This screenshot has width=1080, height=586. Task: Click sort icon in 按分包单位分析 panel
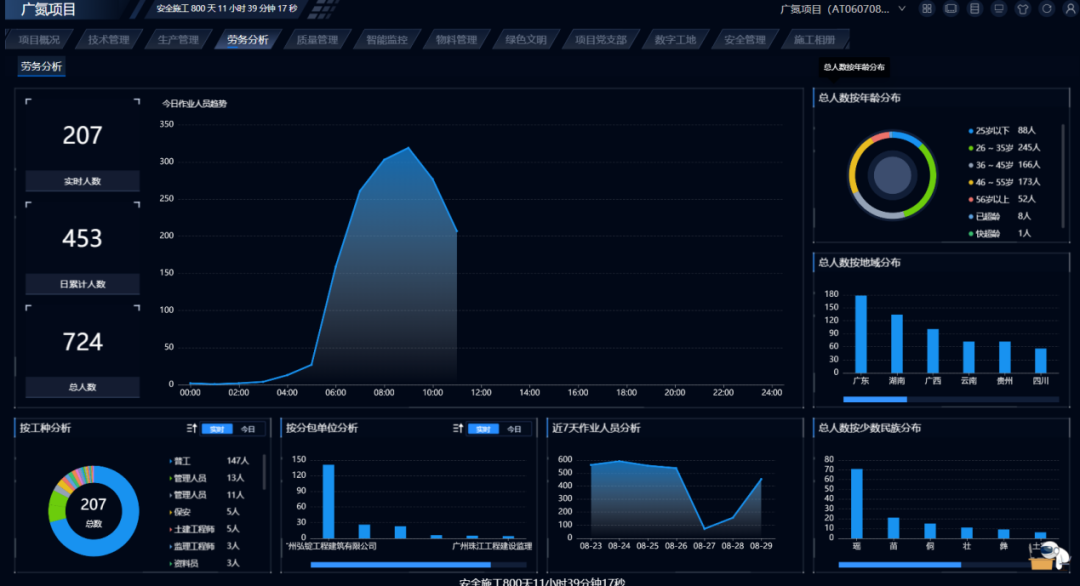click(x=458, y=429)
